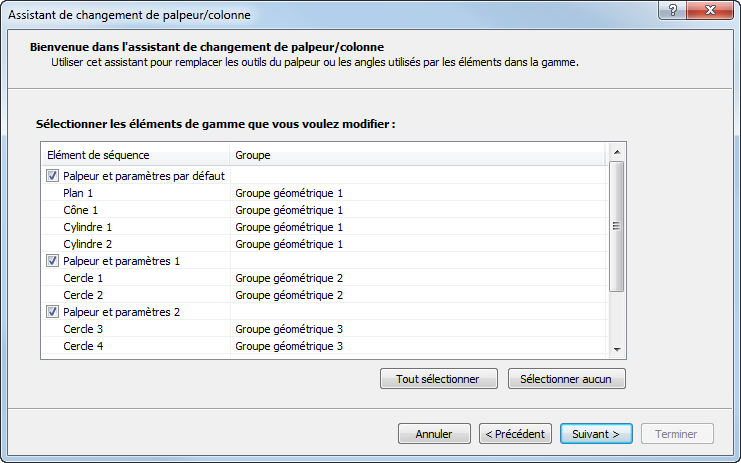Click the Elément de séquence column header
The height and width of the screenshot is (463, 741).
pos(135,155)
